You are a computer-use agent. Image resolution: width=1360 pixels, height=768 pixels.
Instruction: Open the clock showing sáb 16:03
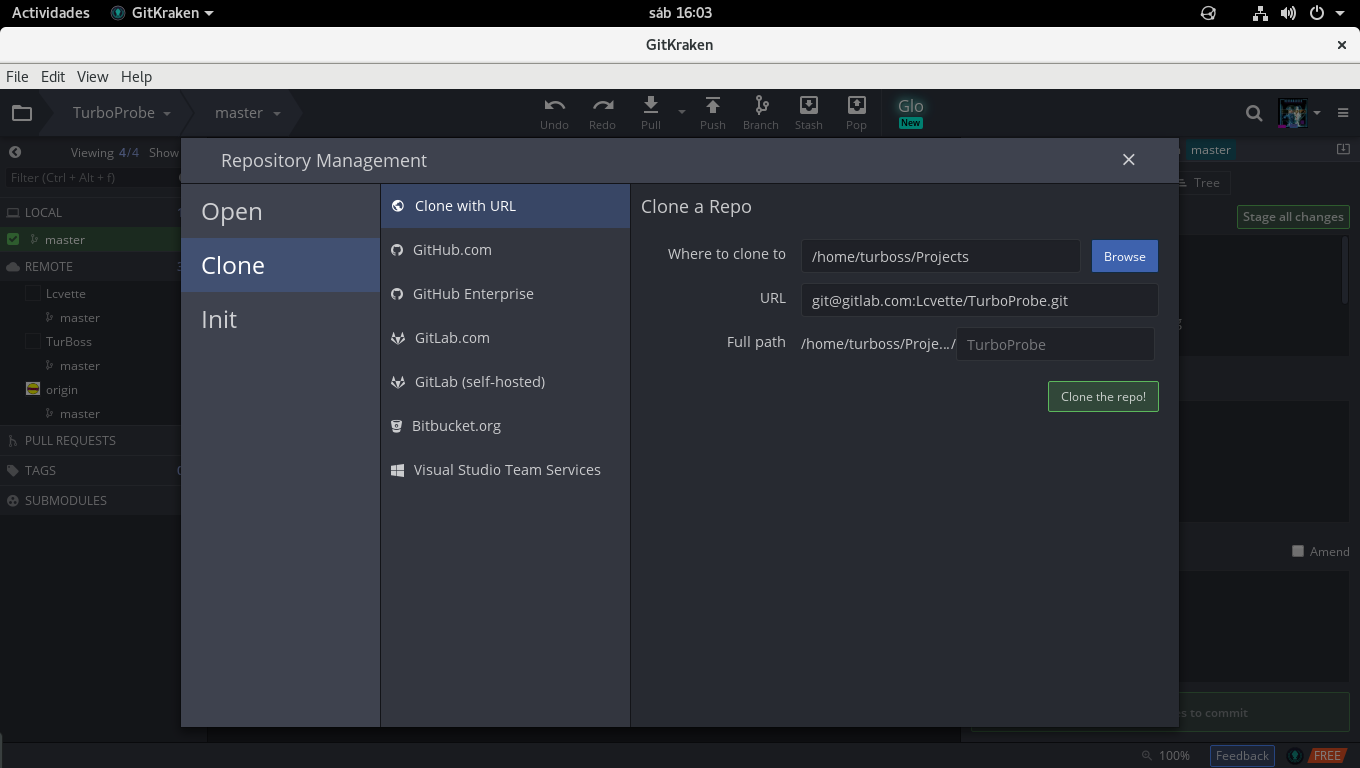click(x=679, y=13)
